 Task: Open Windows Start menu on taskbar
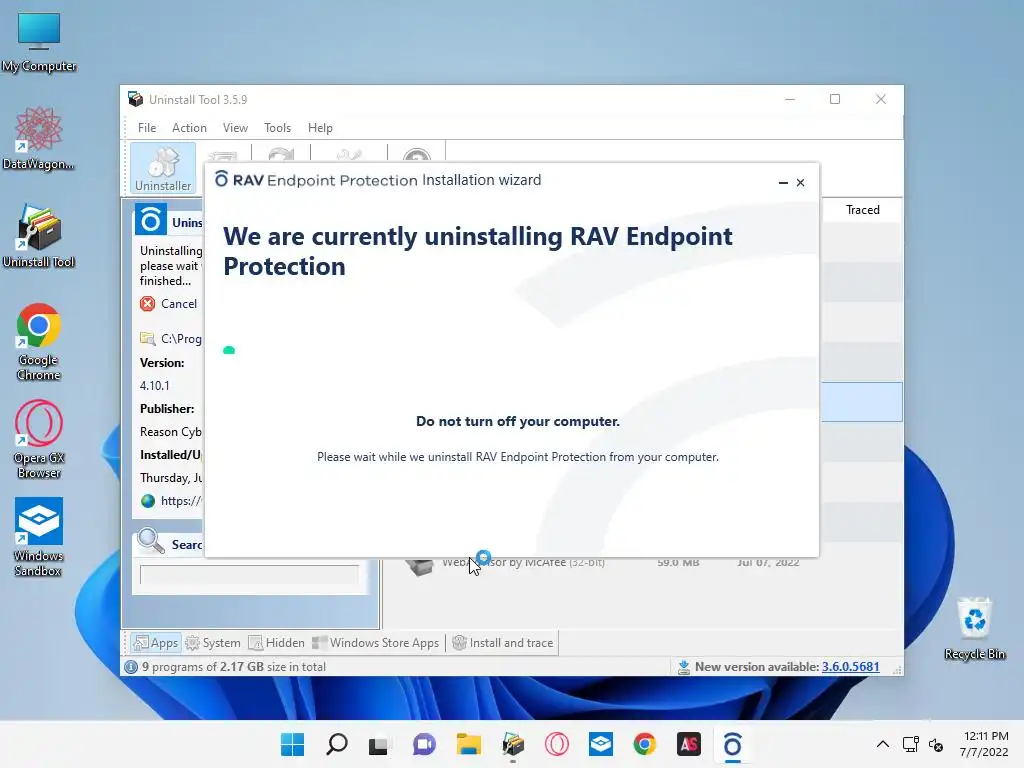pos(292,744)
